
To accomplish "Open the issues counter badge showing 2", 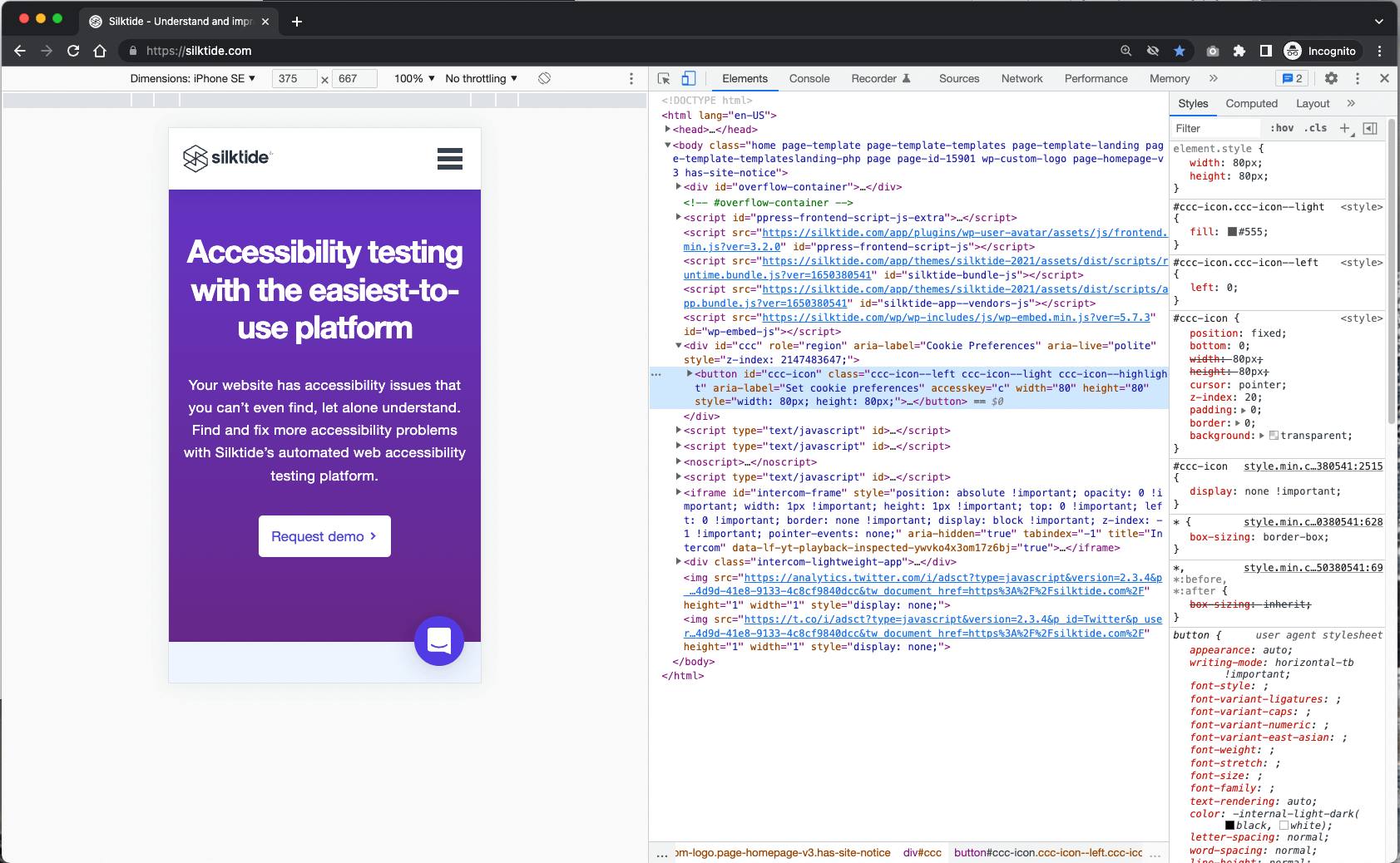I will (1292, 78).
